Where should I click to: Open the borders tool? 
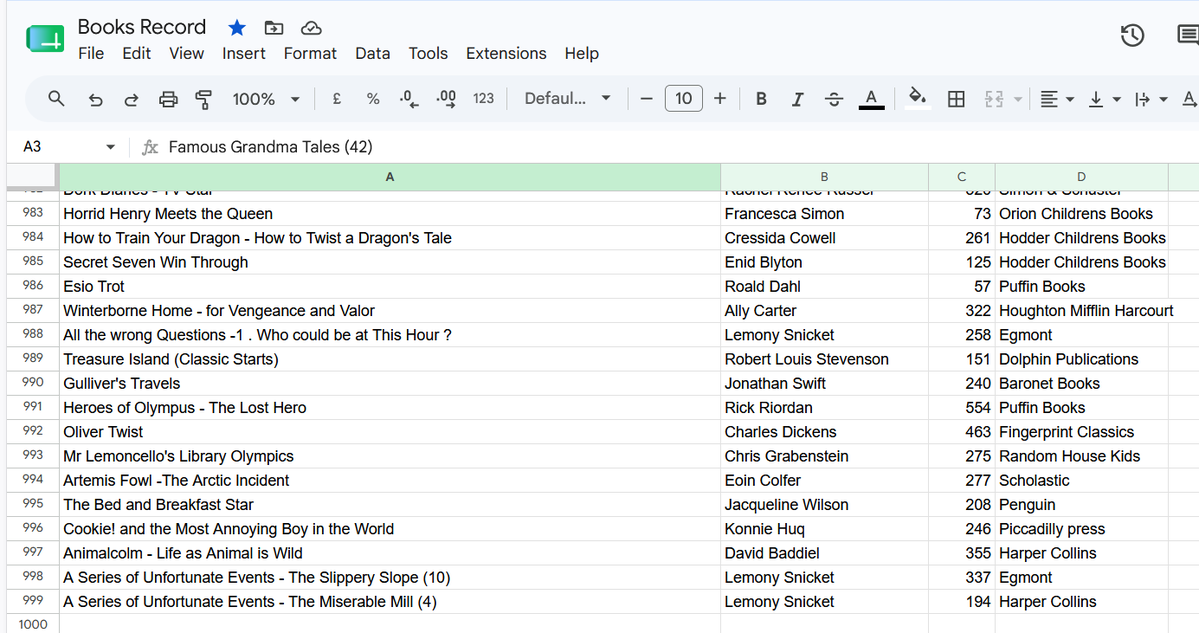click(x=956, y=99)
